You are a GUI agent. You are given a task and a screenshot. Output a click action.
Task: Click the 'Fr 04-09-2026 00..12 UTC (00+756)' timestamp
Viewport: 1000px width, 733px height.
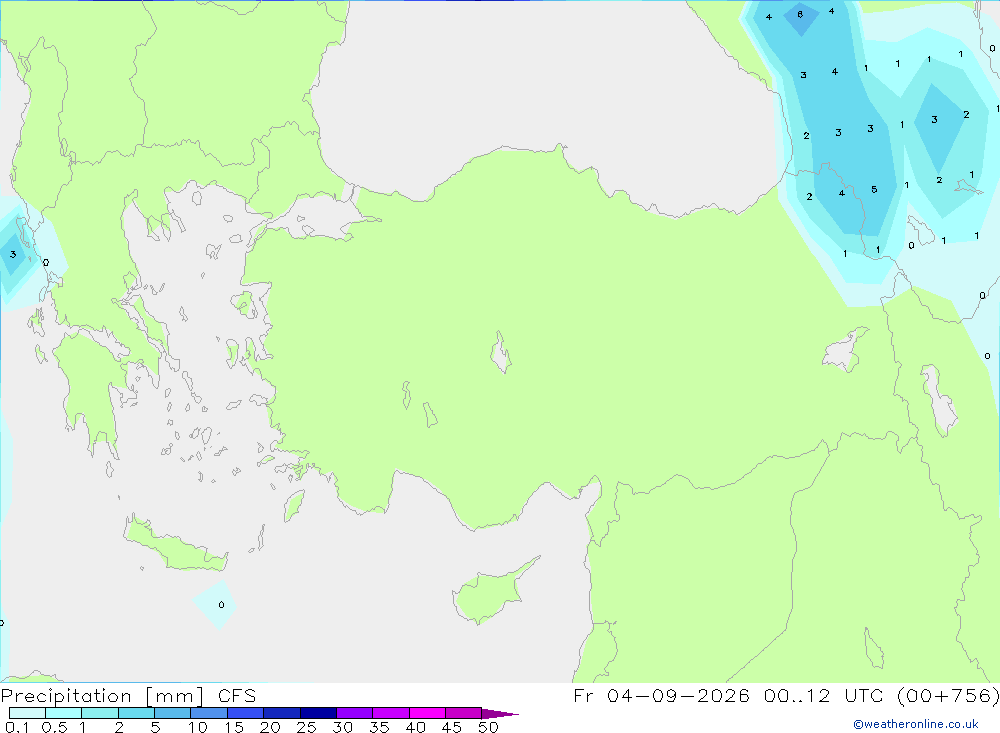click(x=786, y=696)
